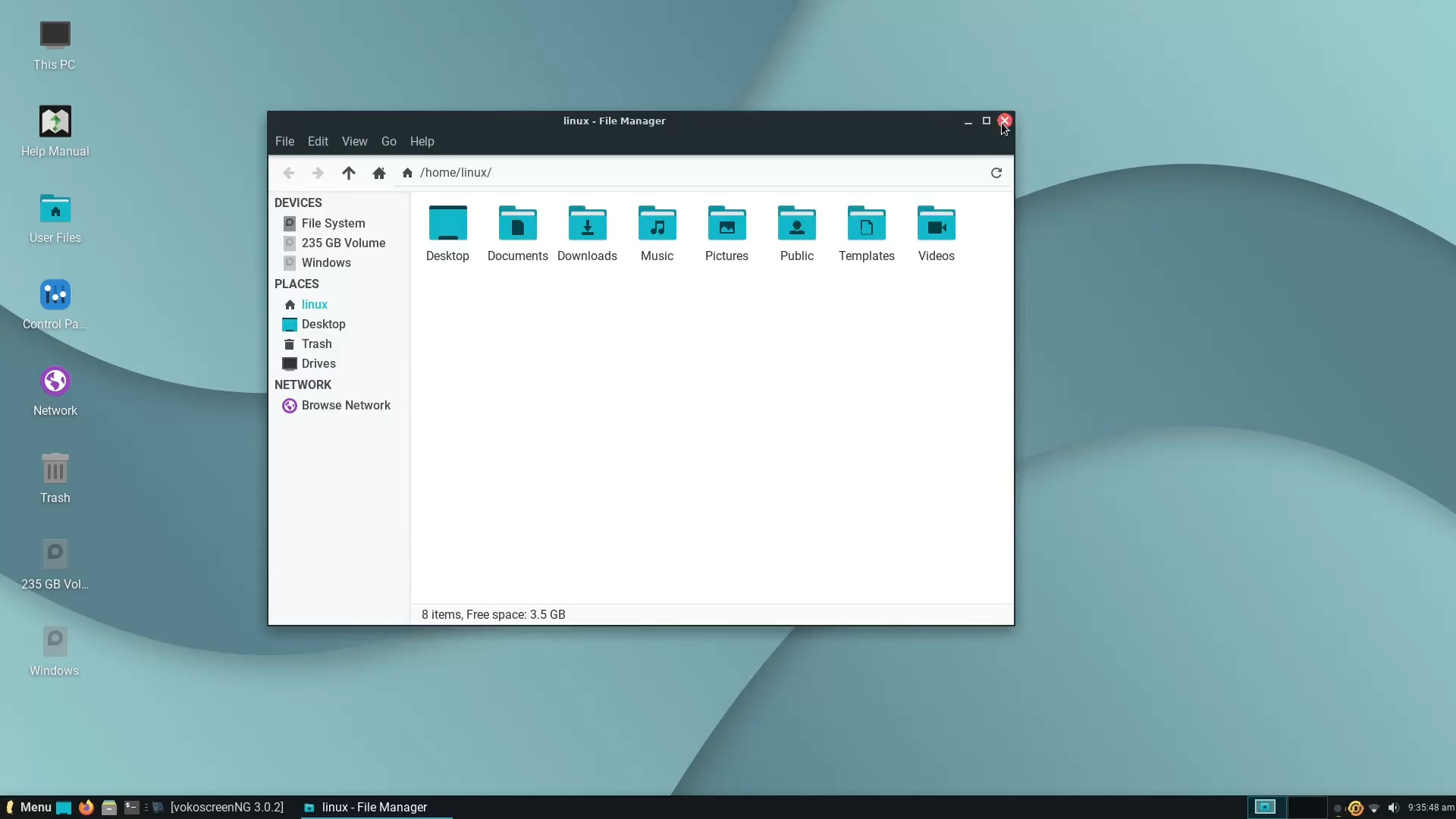Click the reload folder icon

(996, 173)
